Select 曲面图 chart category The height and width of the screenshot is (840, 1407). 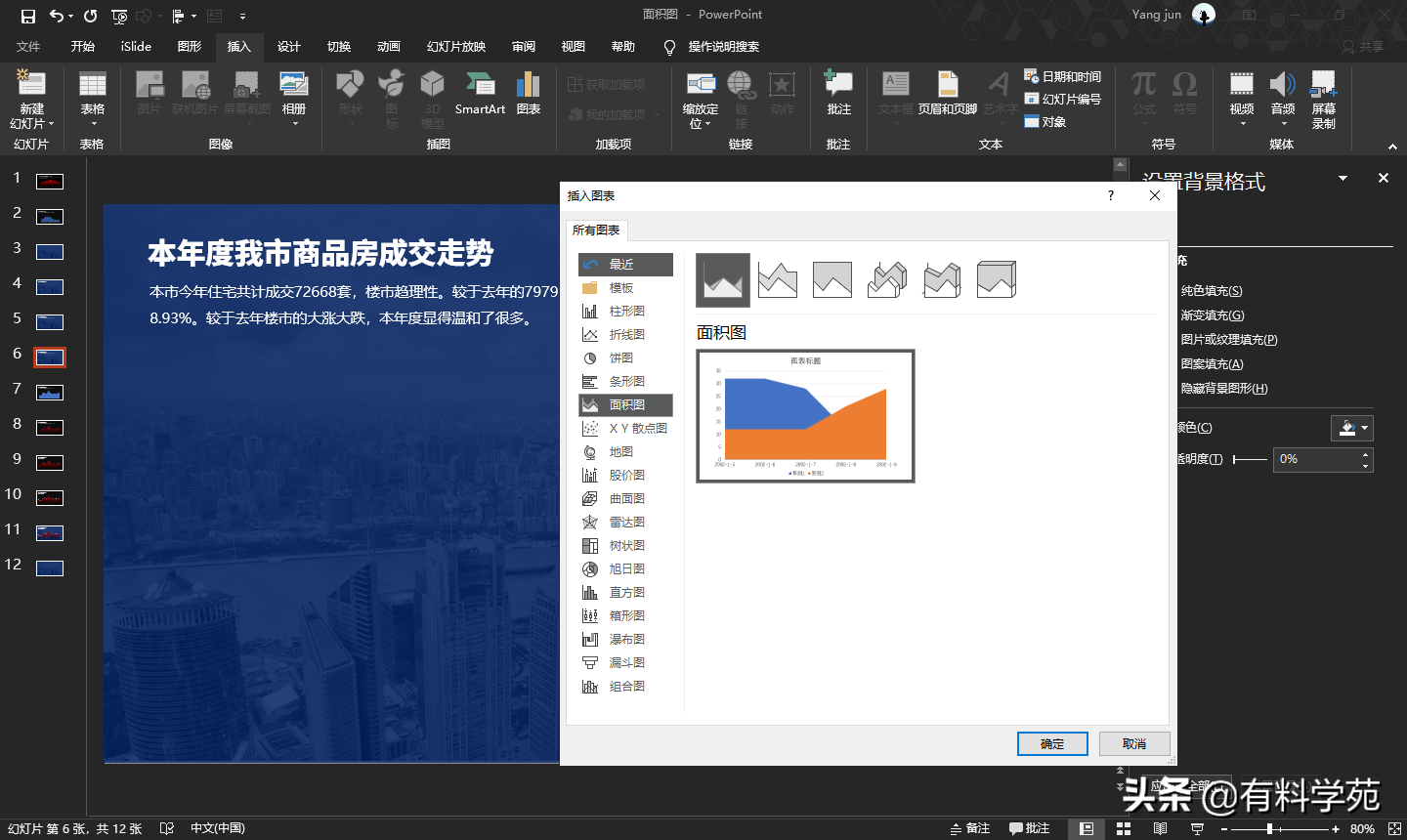[x=625, y=499]
